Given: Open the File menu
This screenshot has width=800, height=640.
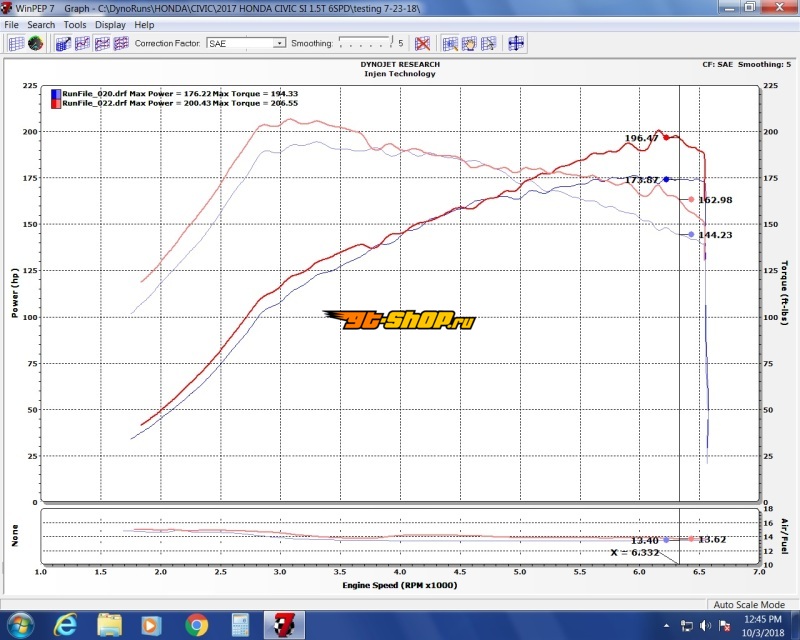Looking at the screenshot, I should 12,24.
